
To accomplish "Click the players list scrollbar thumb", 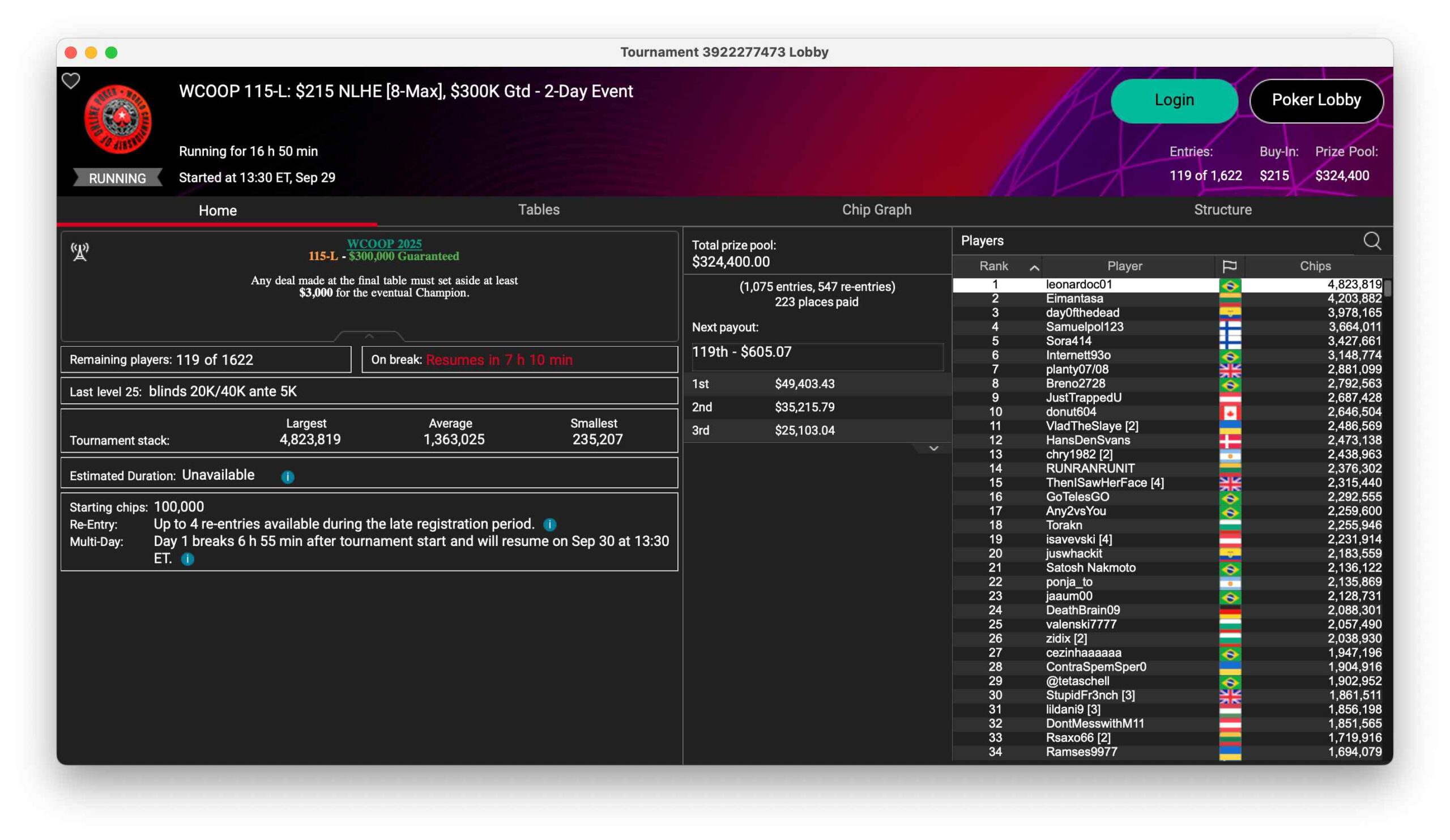I will 1387,288.
